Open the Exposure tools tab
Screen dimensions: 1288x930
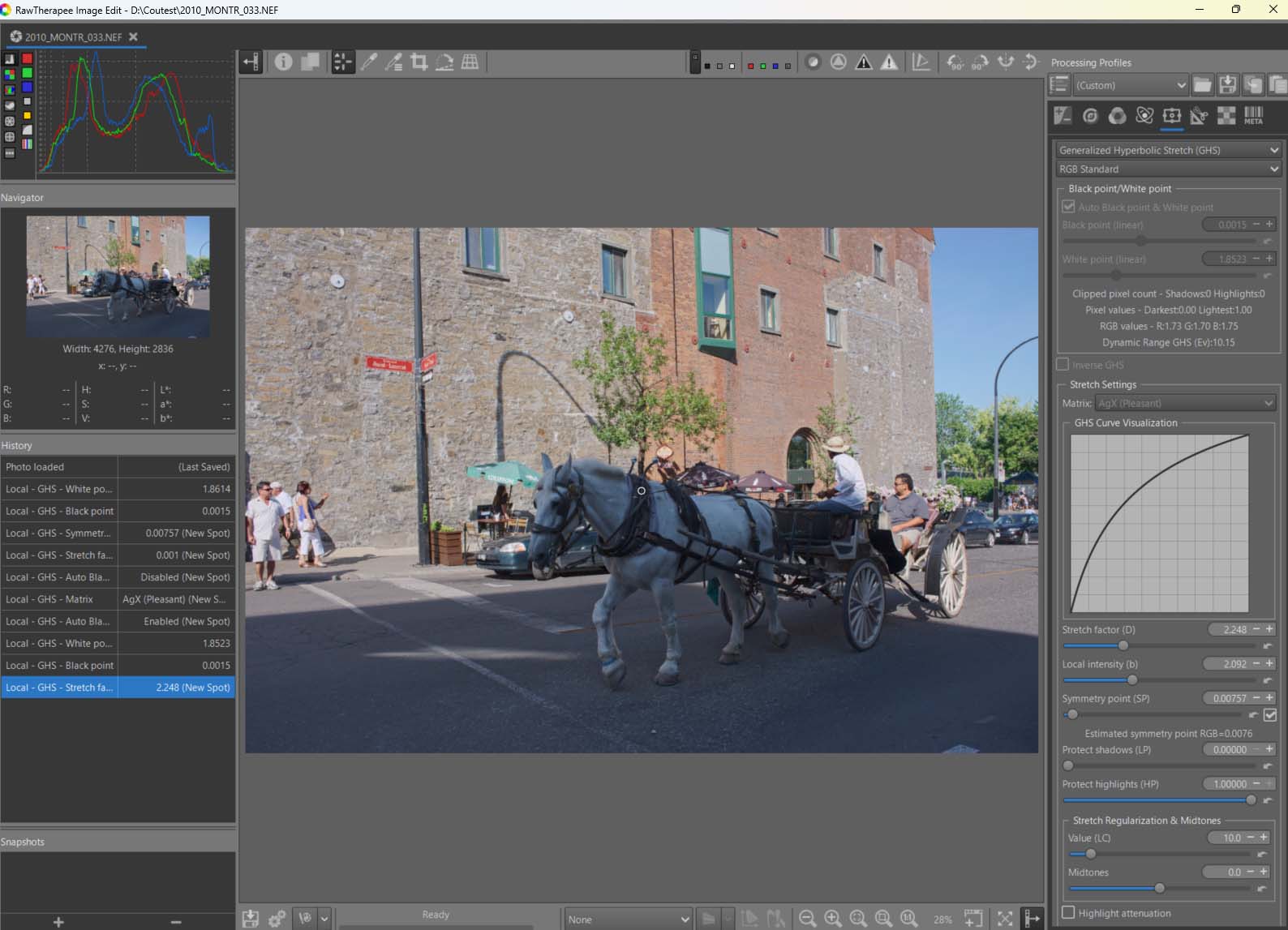coord(1063,116)
